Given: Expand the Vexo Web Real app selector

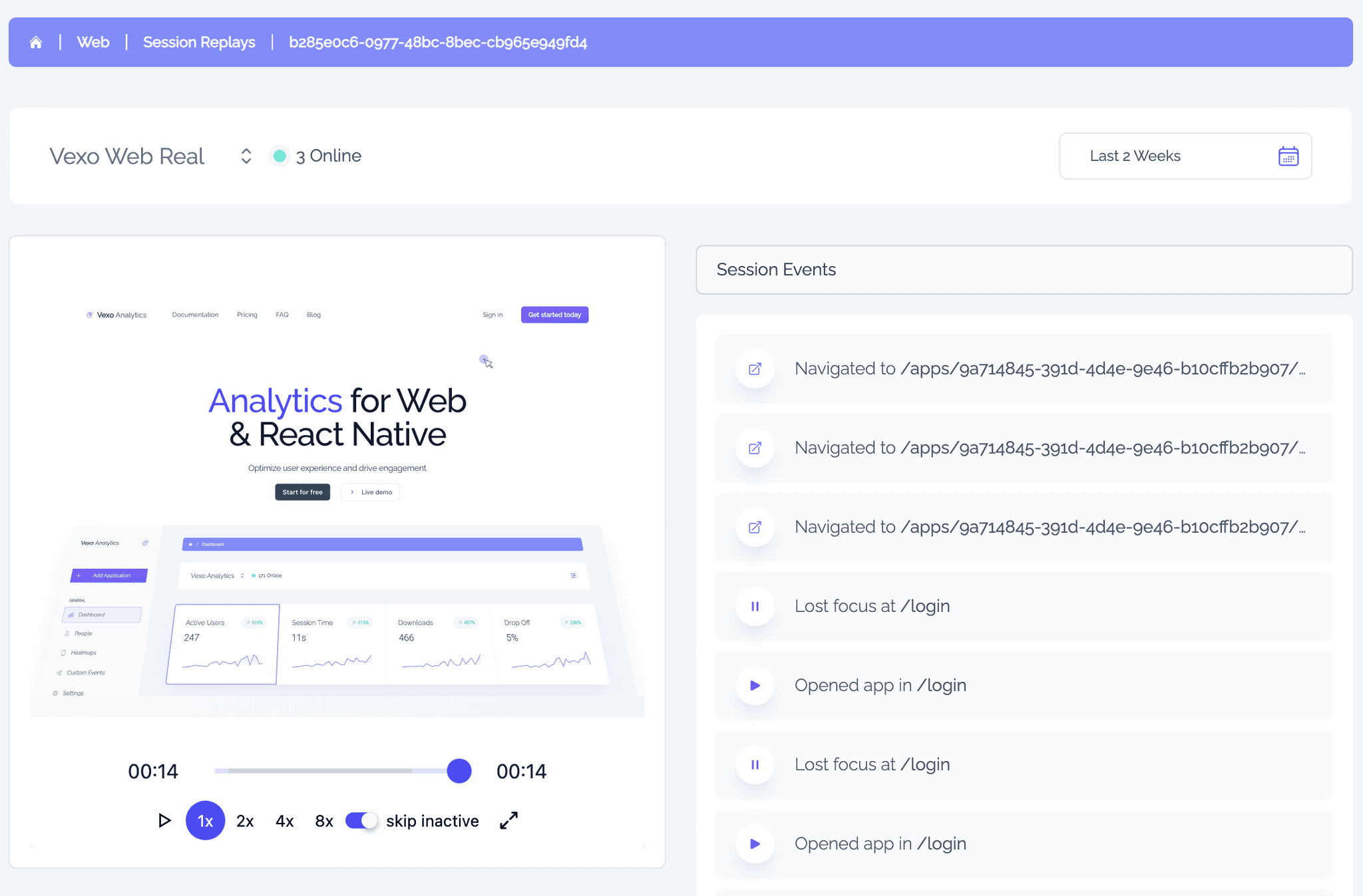Looking at the screenshot, I should click(x=246, y=156).
